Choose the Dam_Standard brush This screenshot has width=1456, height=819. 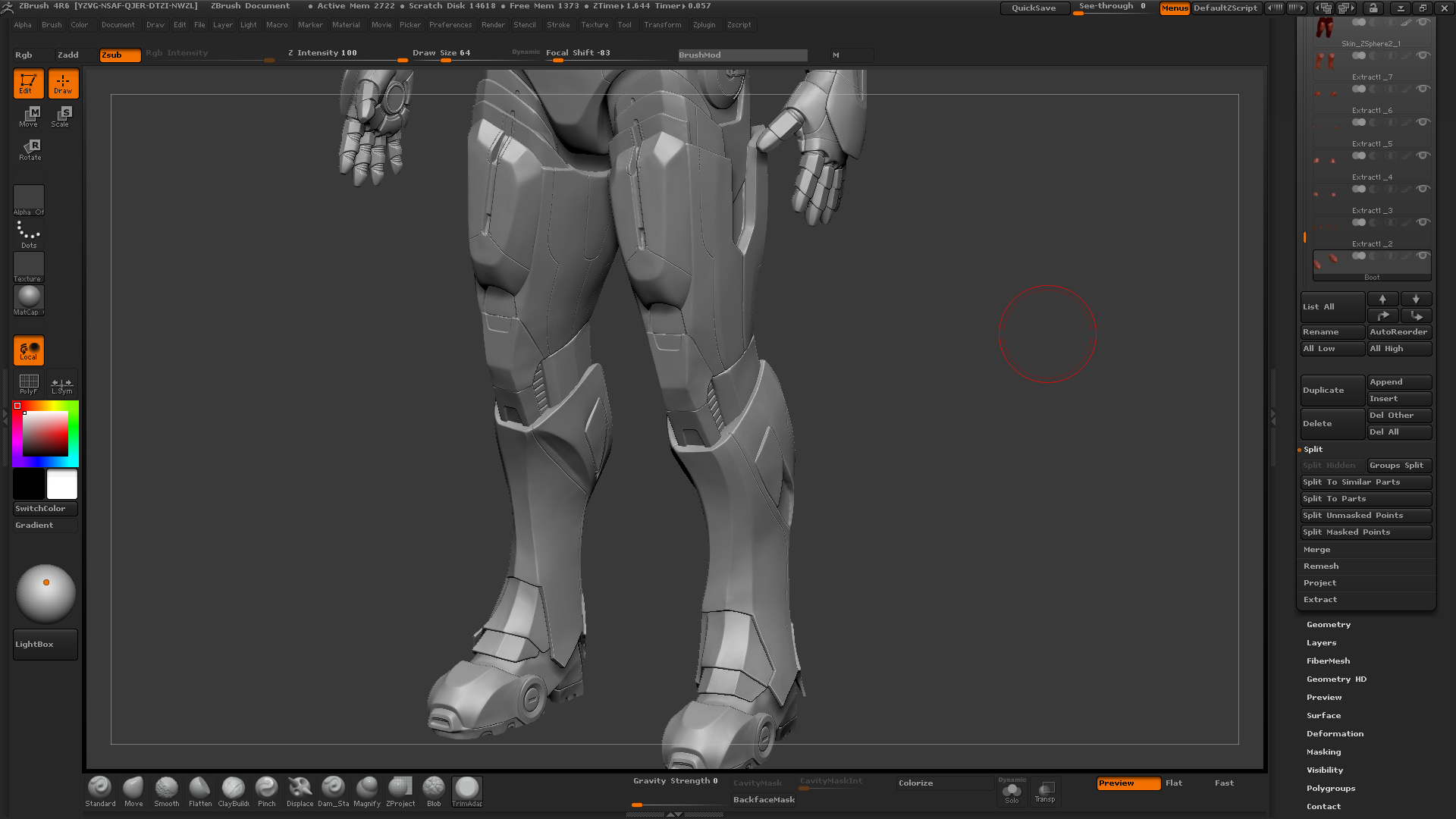pos(334,792)
